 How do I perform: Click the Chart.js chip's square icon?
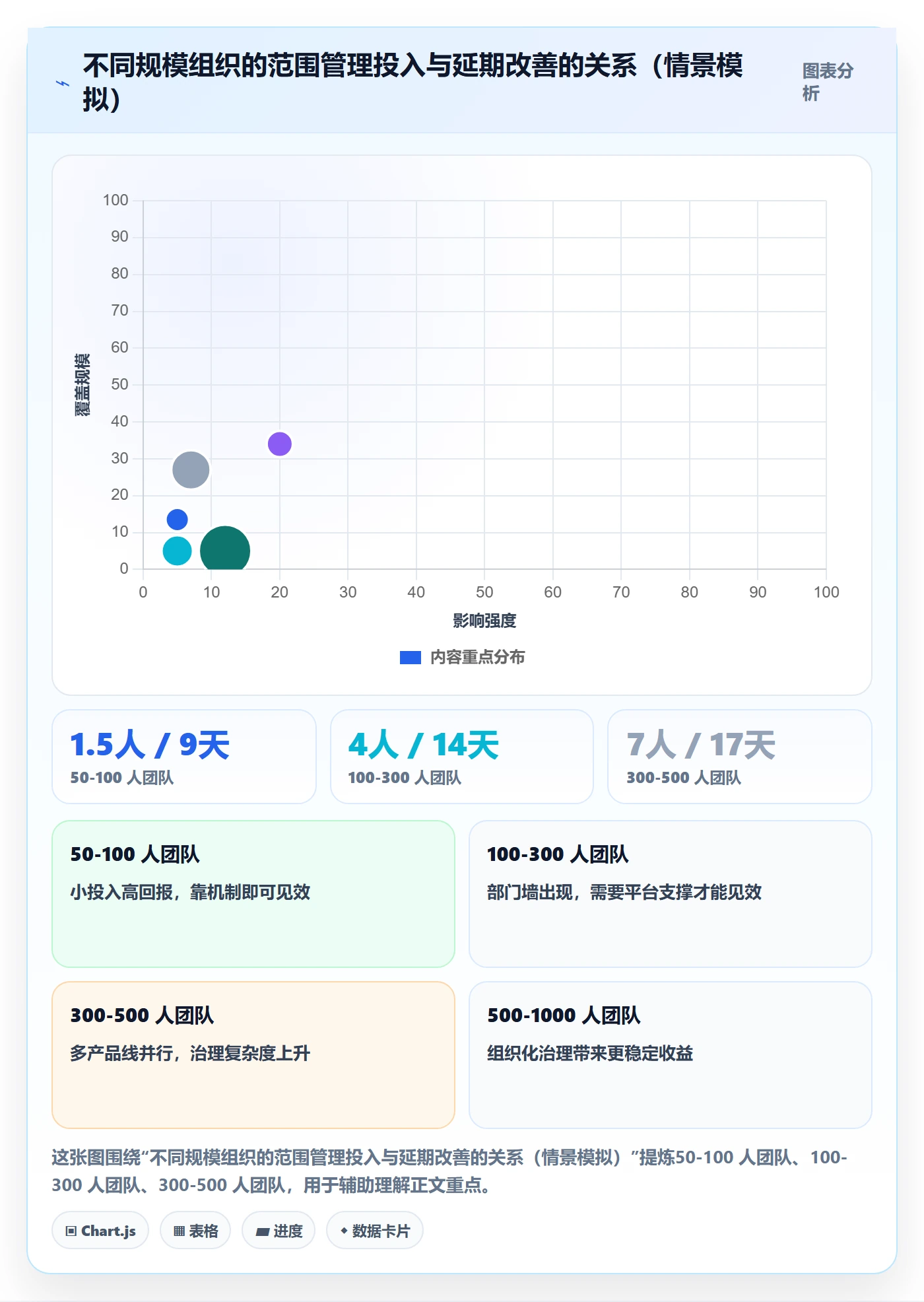[71, 1231]
